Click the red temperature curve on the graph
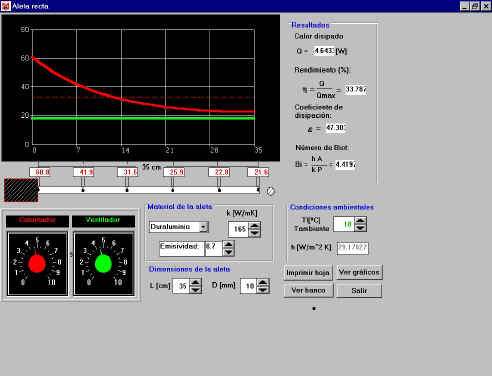 [x=121, y=99]
